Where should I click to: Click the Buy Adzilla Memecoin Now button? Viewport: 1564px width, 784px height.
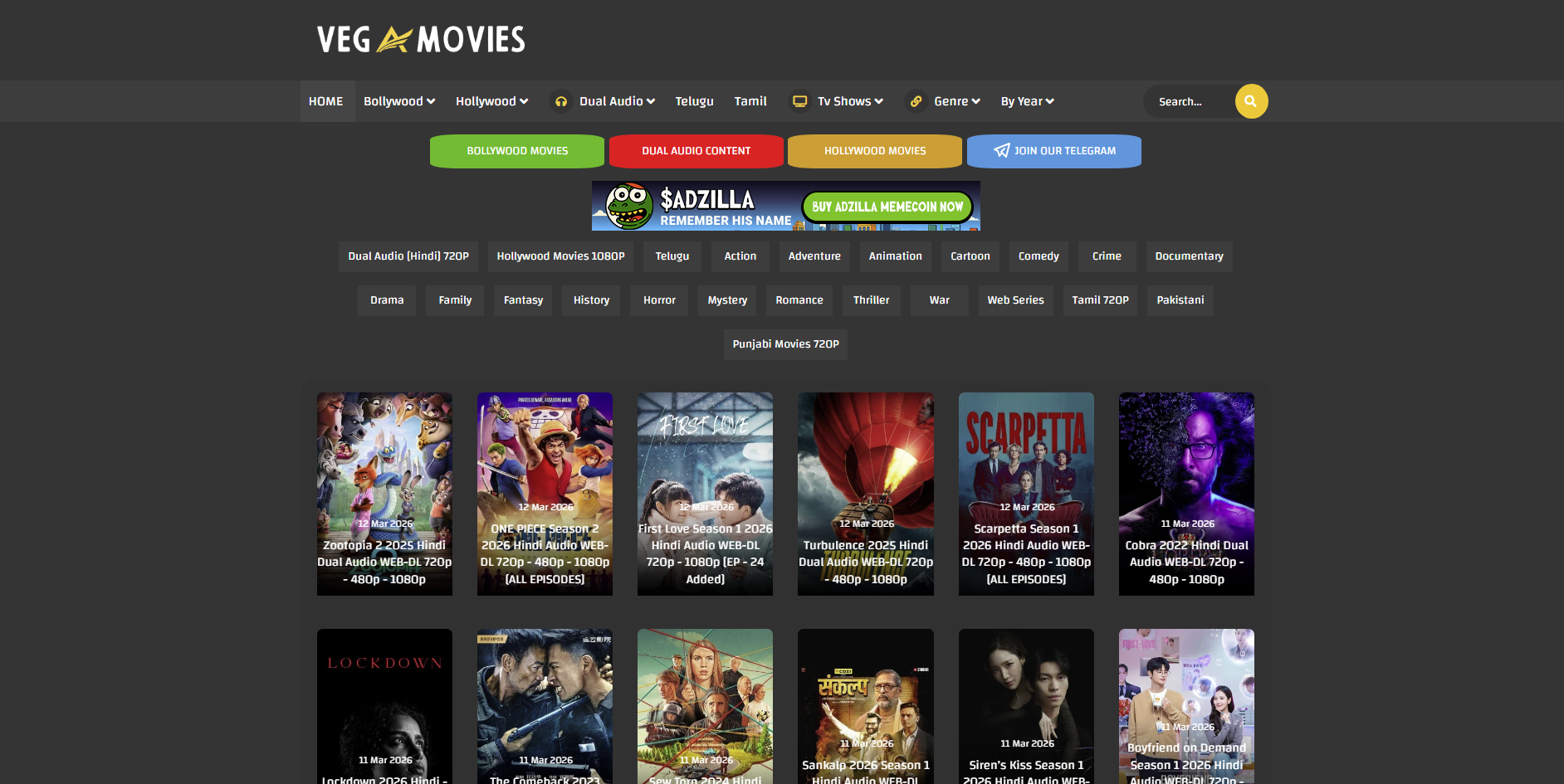point(887,207)
